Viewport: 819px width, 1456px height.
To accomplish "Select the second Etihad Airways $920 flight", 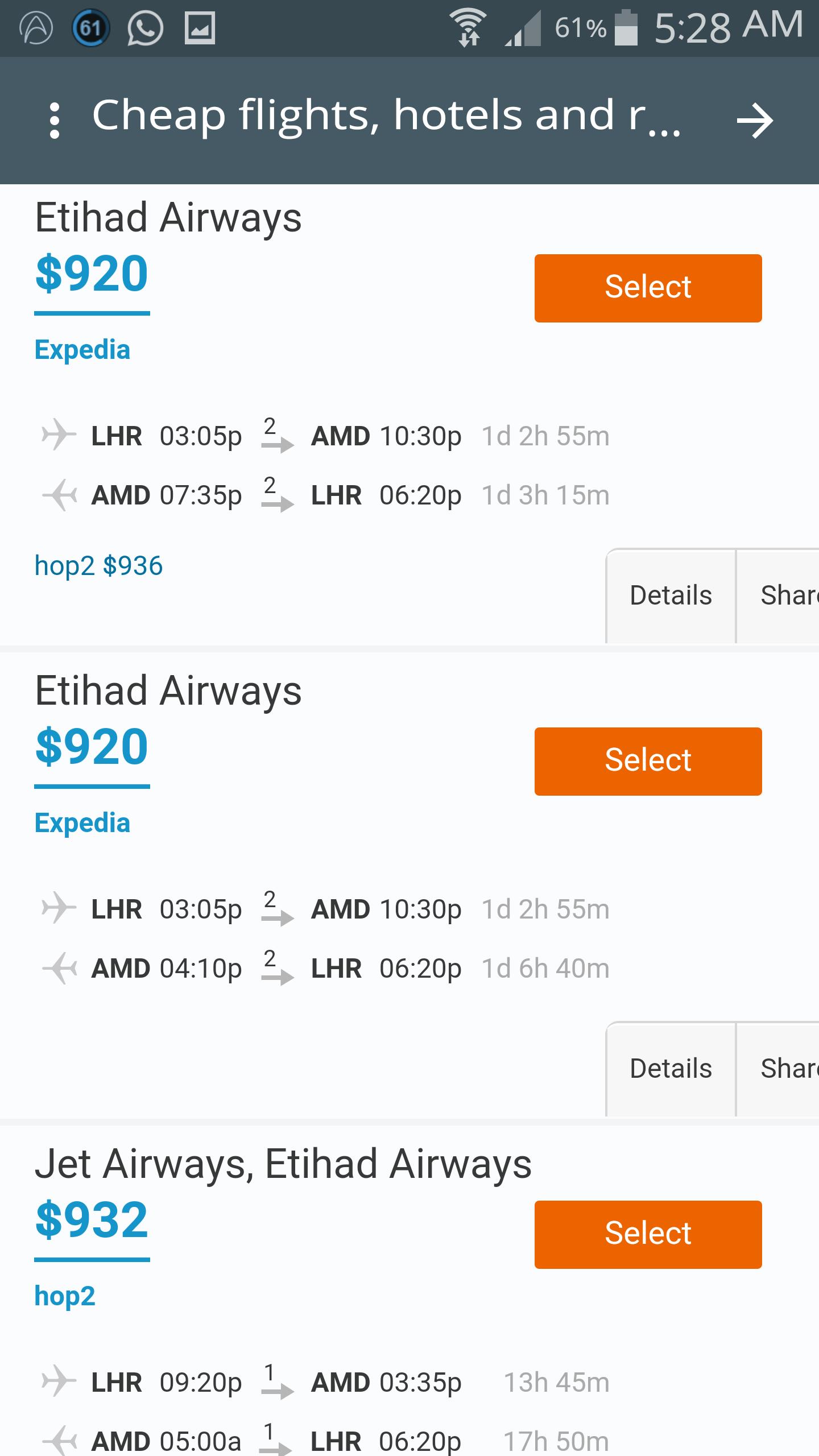I will tap(648, 761).
